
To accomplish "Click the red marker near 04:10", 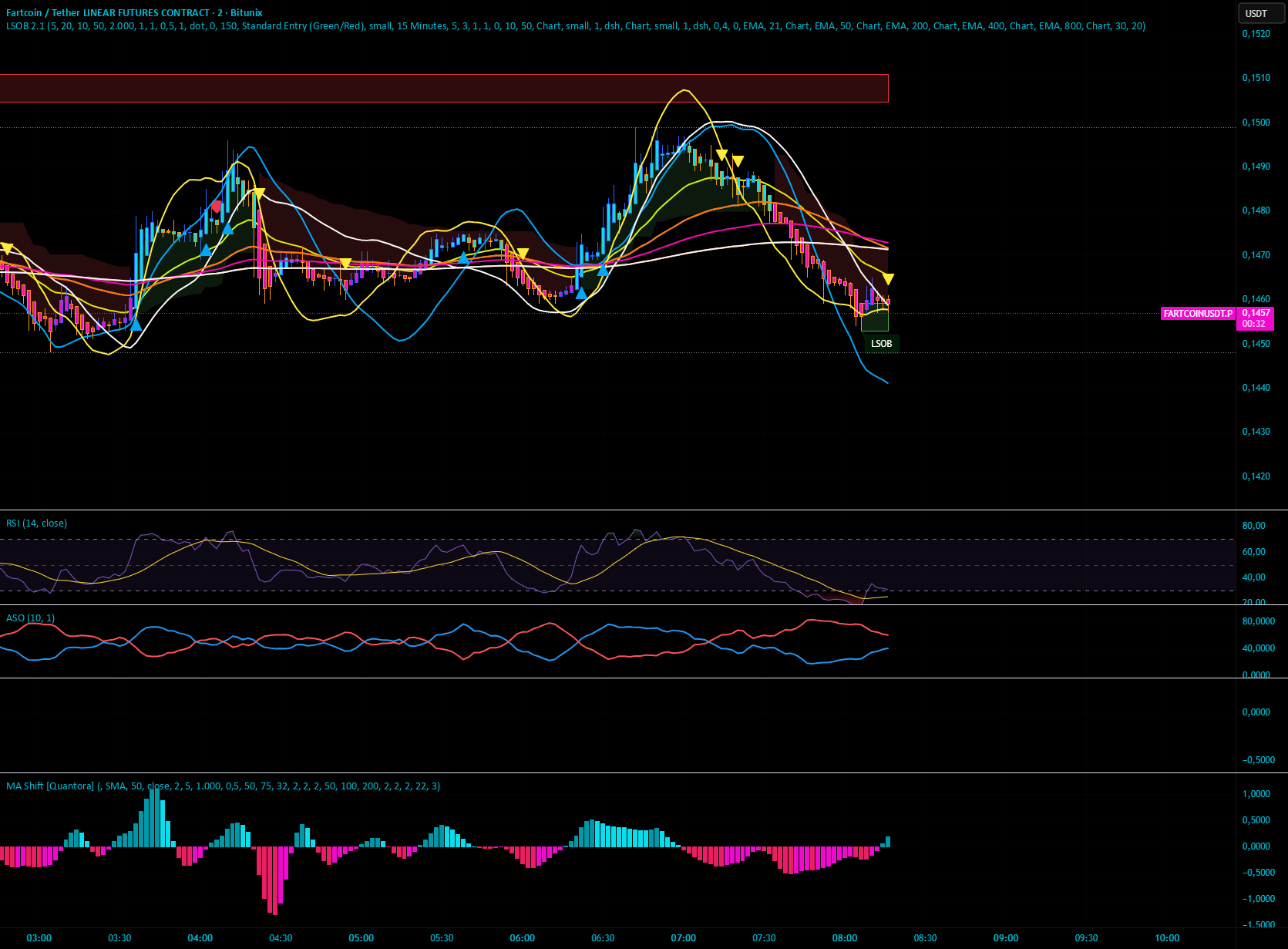I will [x=217, y=207].
